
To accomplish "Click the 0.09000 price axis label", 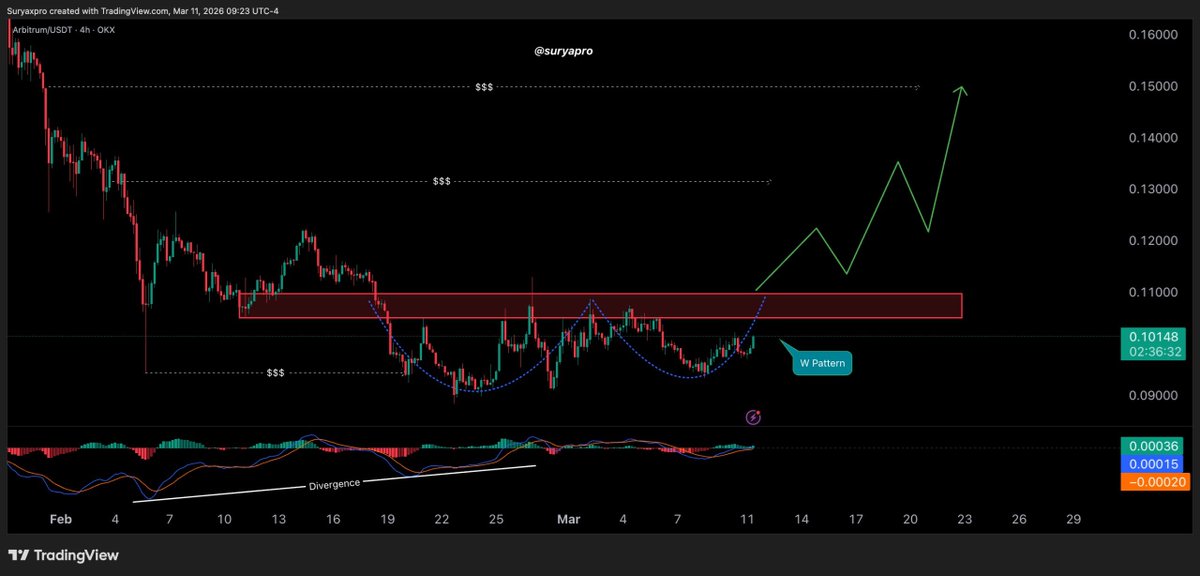I will [x=1152, y=395].
